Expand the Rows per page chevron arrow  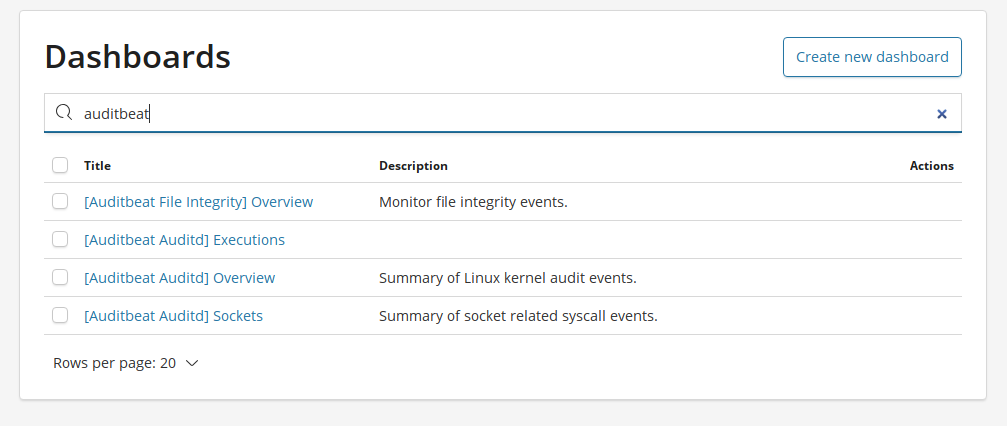pyautogui.click(x=192, y=364)
